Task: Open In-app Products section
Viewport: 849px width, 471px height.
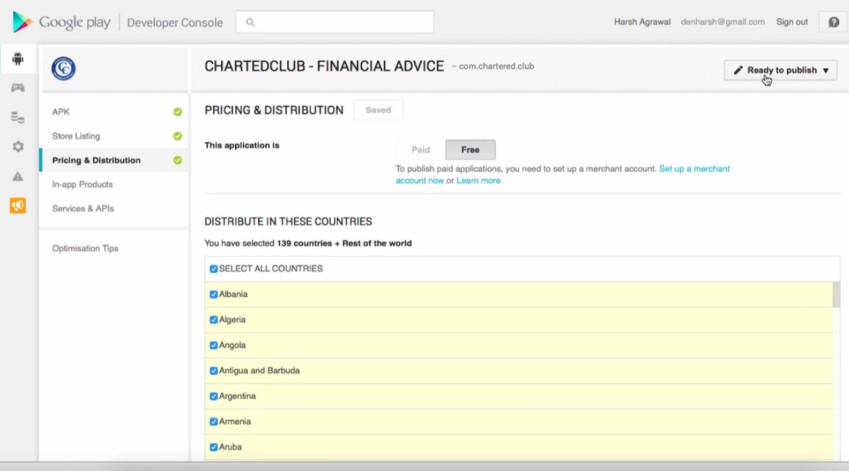Action: [x=82, y=185]
